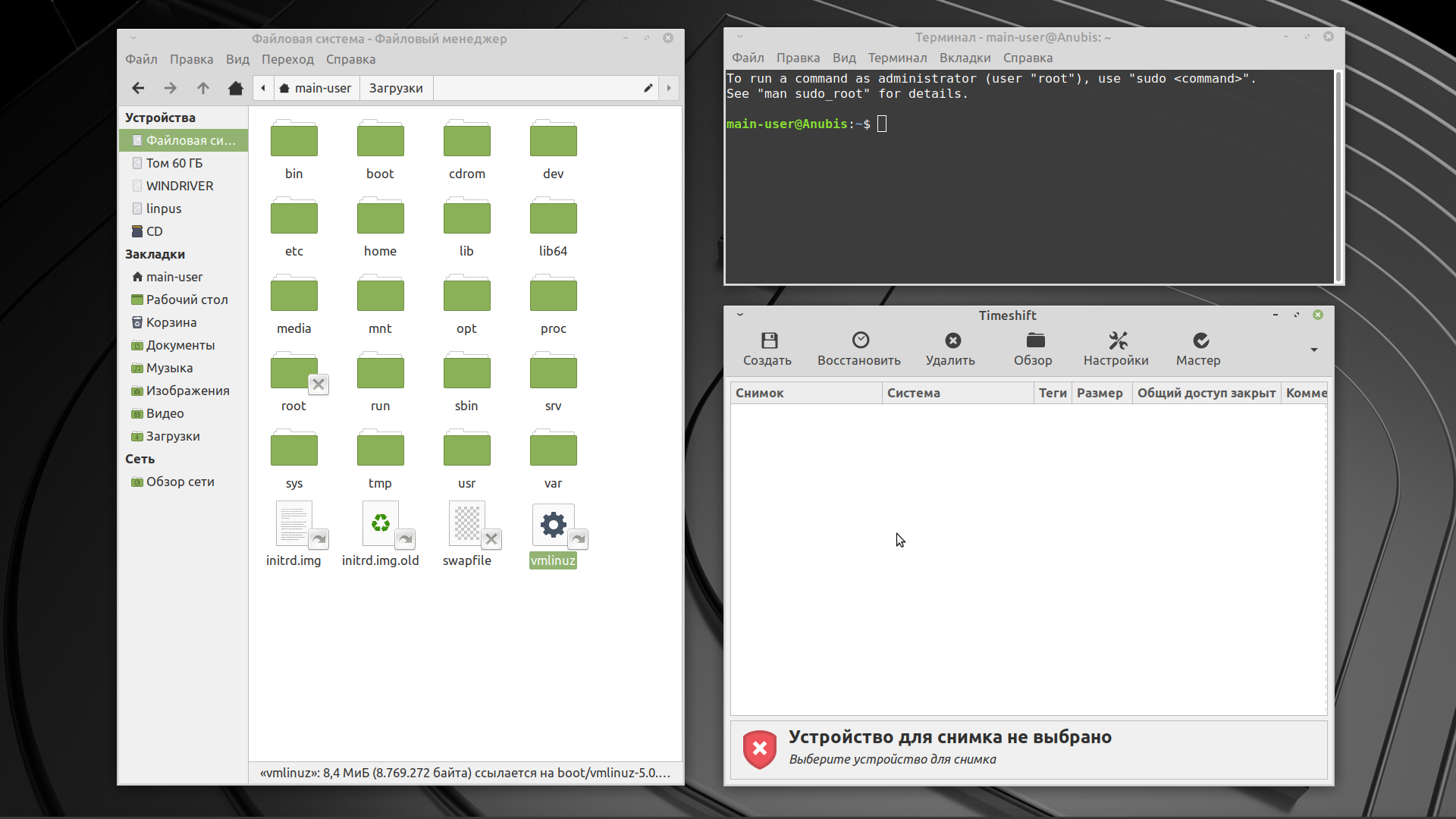Click the Home folder toolbar icon

click(236, 89)
